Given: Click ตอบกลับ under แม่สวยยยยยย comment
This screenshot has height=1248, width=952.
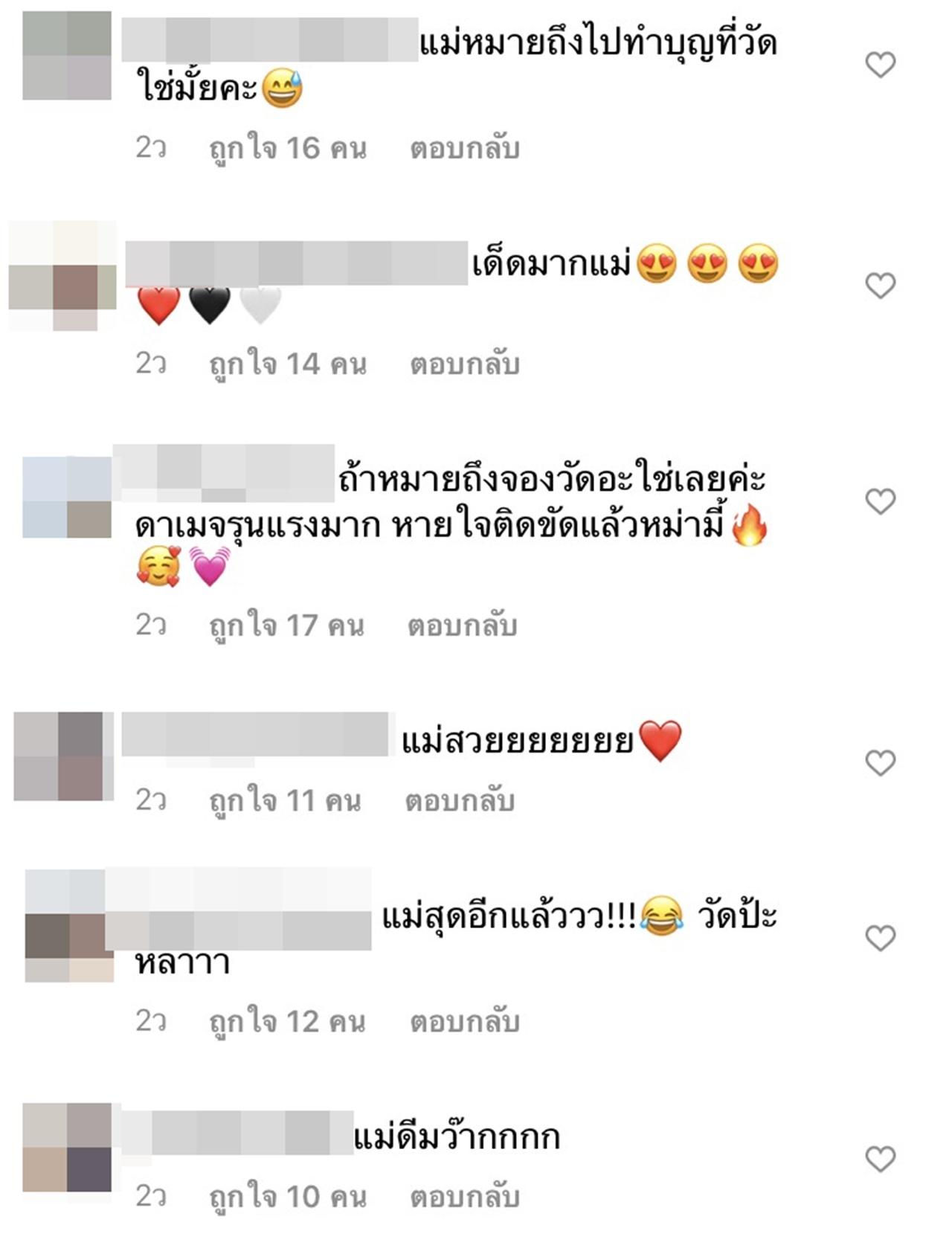Looking at the screenshot, I should (x=460, y=801).
